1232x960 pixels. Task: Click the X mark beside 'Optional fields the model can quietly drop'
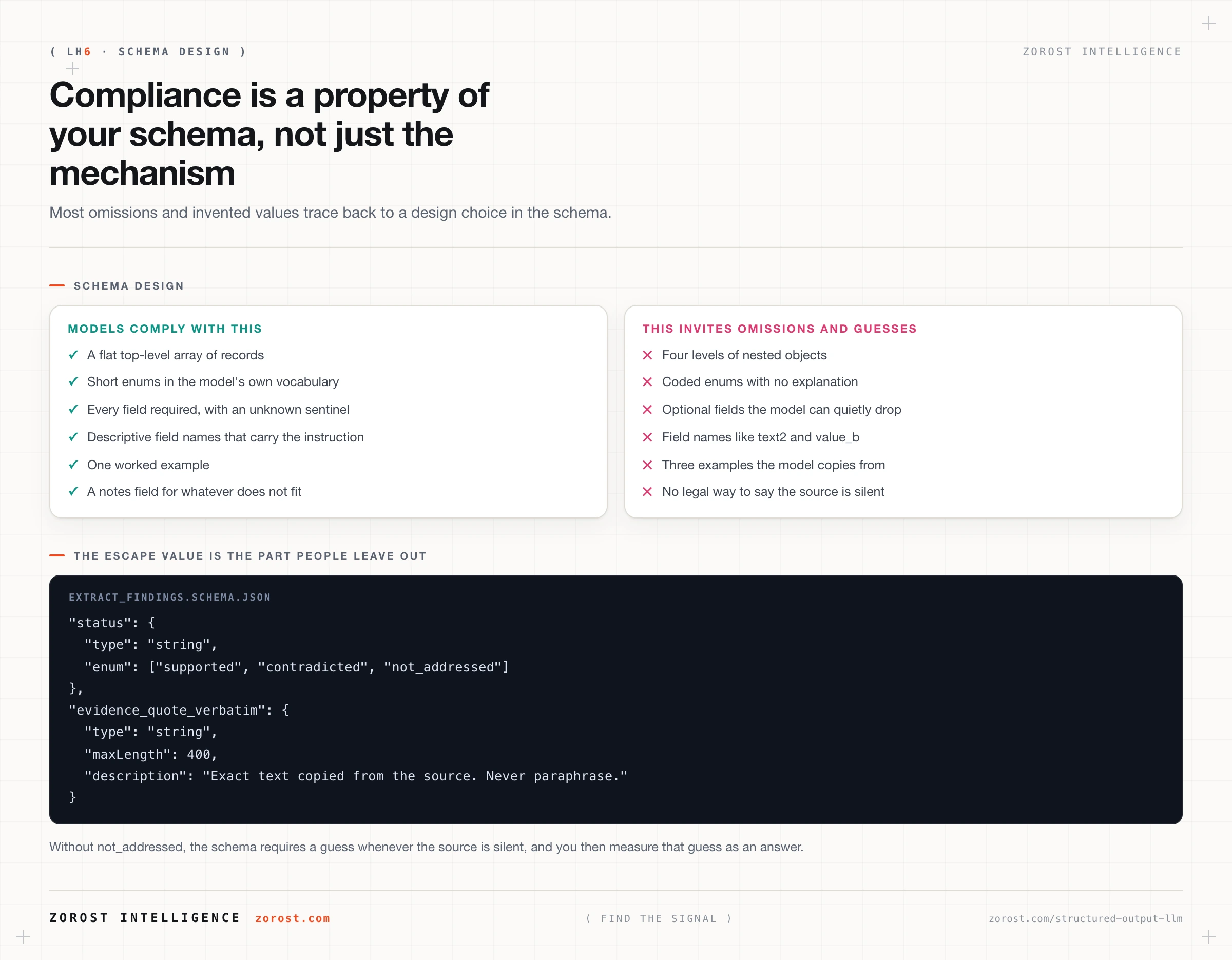click(648, 410)
